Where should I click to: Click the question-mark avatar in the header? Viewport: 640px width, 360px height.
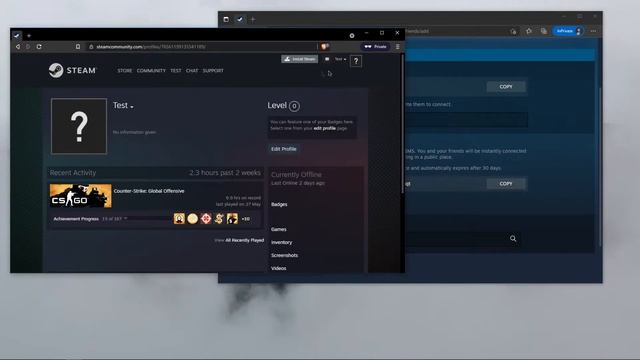pos(356,61)
